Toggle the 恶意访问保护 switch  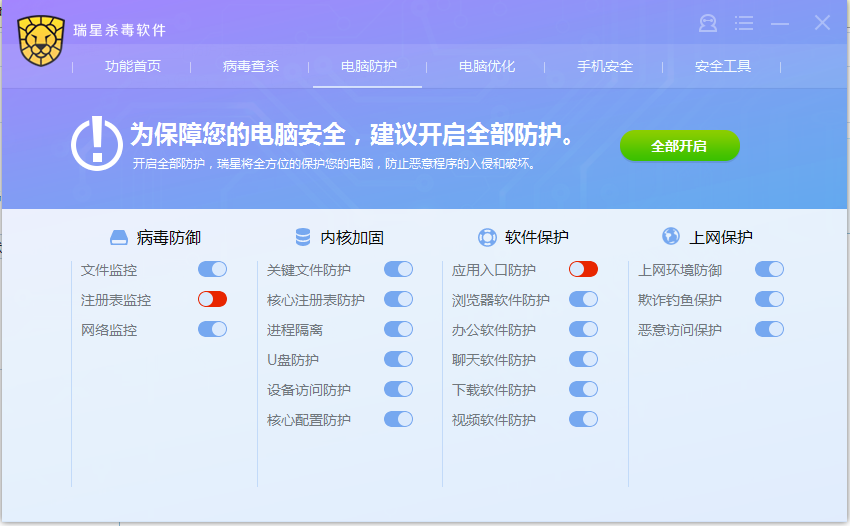click(769, 329)
